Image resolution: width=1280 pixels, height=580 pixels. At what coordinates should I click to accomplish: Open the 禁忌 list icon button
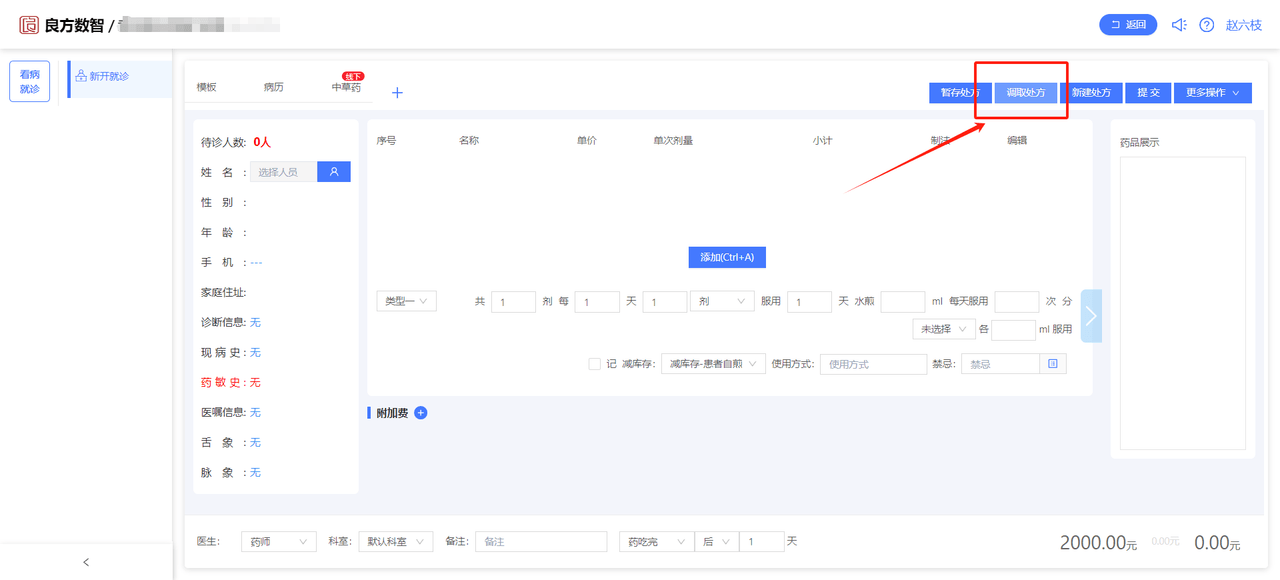click(1053, 364)
